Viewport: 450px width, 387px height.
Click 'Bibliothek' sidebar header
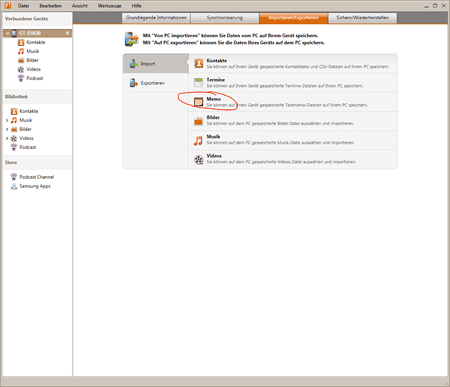coord(16,97)
